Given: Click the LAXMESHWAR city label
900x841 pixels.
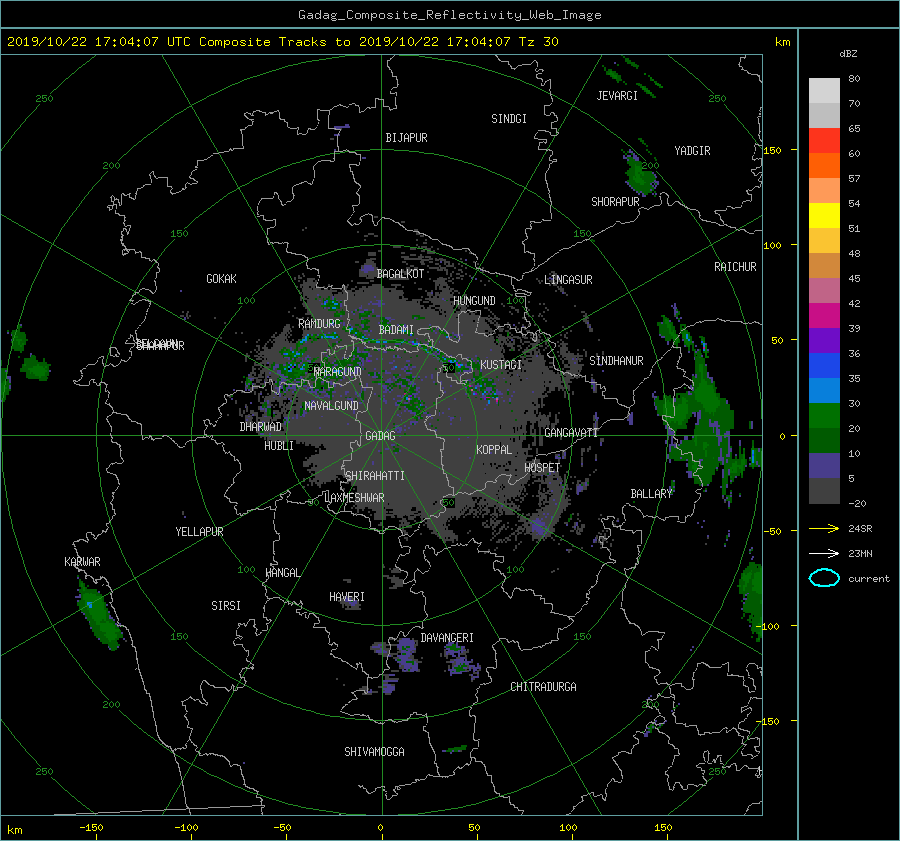Looking at the screenshot, I should click(x=354, y=498).
